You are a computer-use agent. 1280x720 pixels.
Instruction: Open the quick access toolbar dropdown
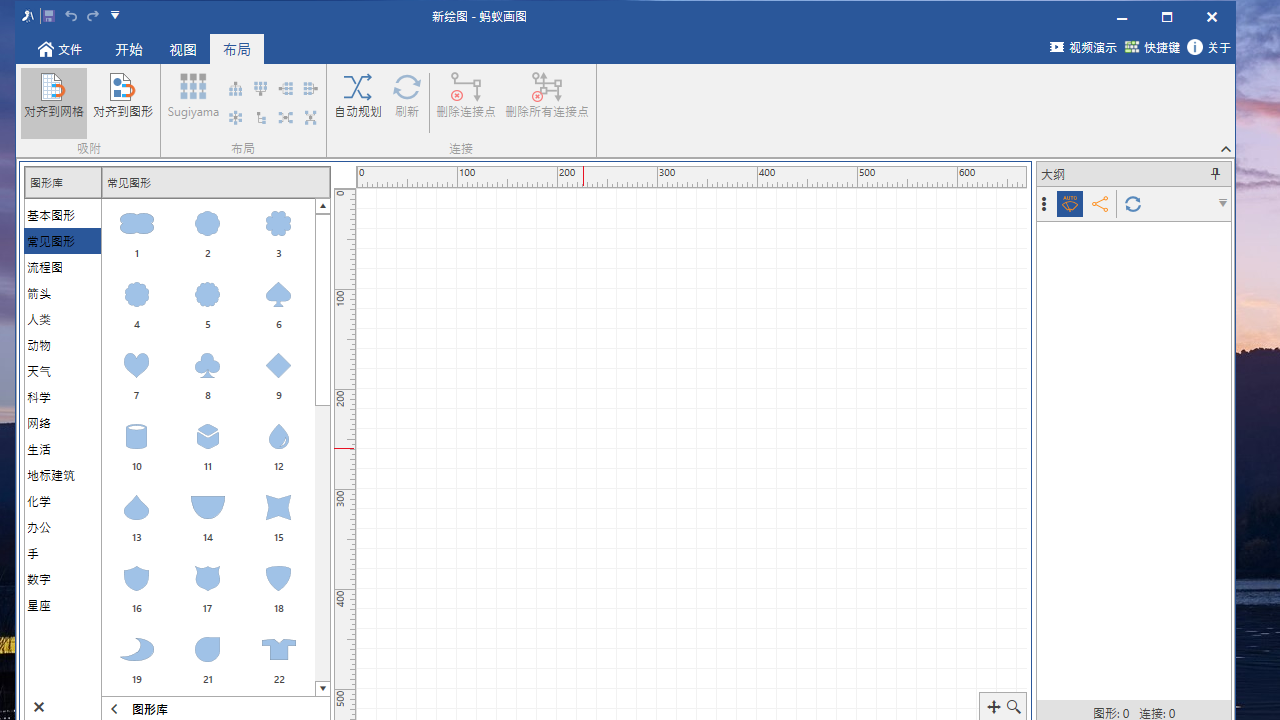click(115, 16)
